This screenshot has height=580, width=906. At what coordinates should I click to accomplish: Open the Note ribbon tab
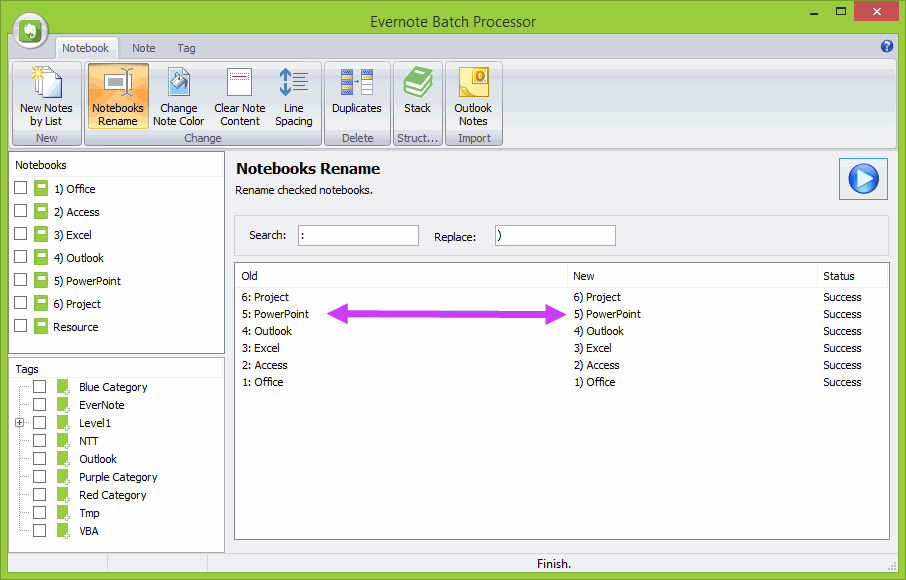coord(143,48)
